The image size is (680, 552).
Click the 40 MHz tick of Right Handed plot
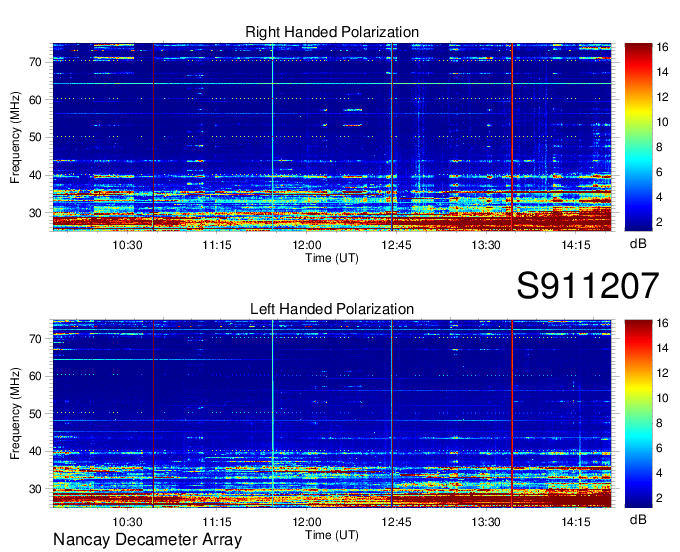pos(36,176)
